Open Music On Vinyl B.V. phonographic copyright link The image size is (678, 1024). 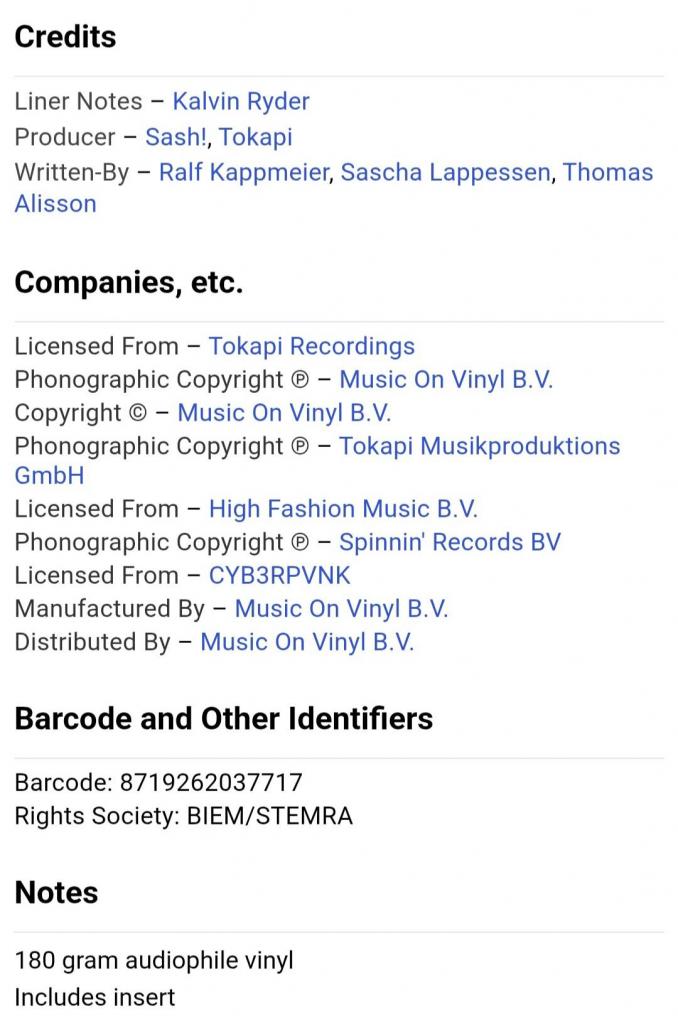pos(446,379)
